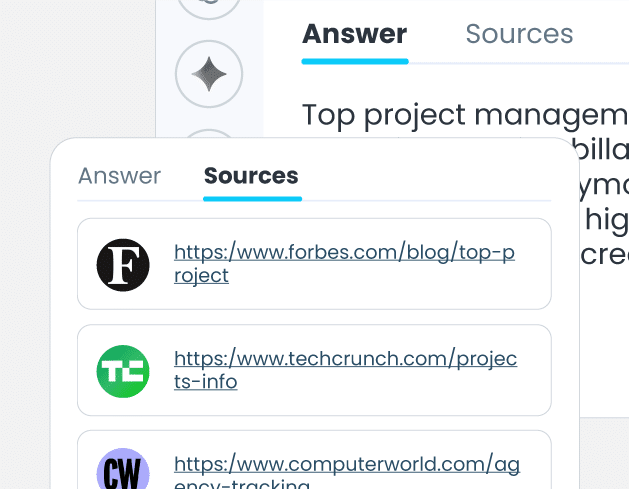Image resolution: width=629 pixels, height=489 pixels.
Task: Click blue underline beneath front Sources tab
Action: 252,198
